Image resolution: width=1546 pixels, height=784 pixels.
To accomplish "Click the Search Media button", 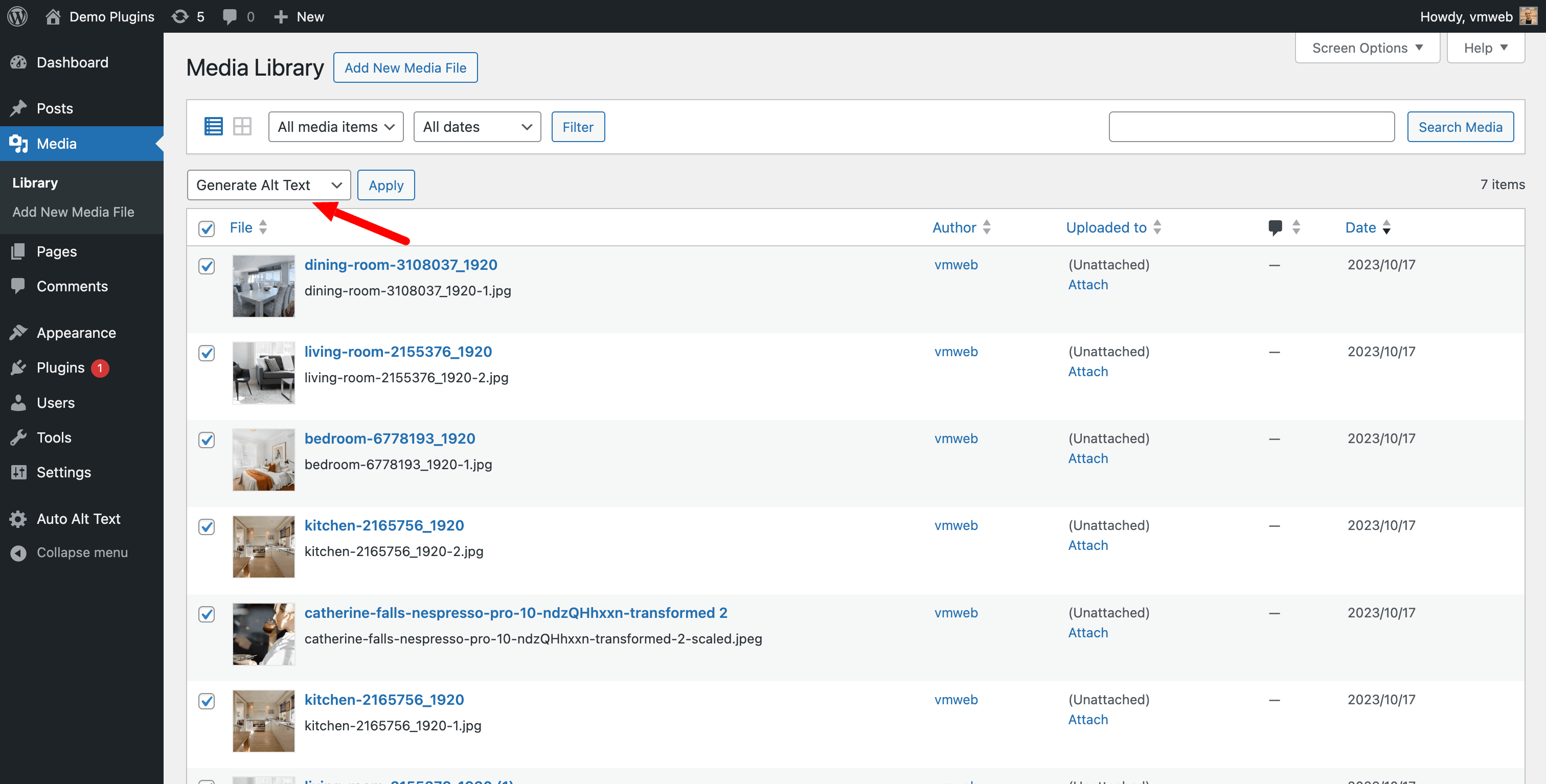I will (x=1460, y=127).
